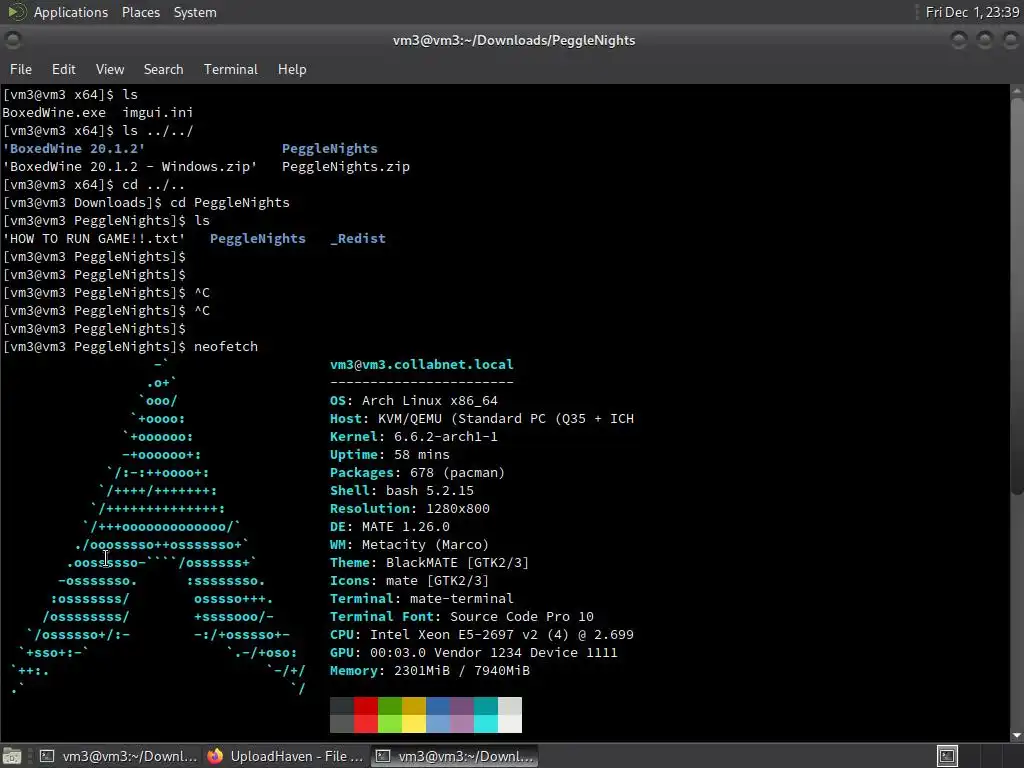Click the 'Terminal Font: Source Code Pro 10' line

pos(462,616)
